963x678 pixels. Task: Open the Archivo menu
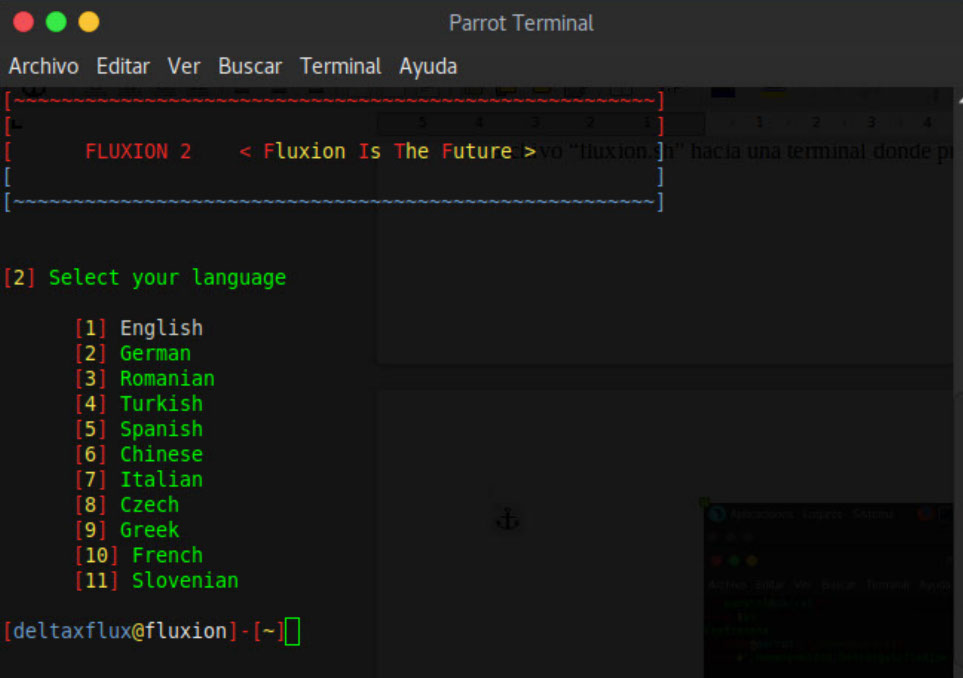coord(44,66)
